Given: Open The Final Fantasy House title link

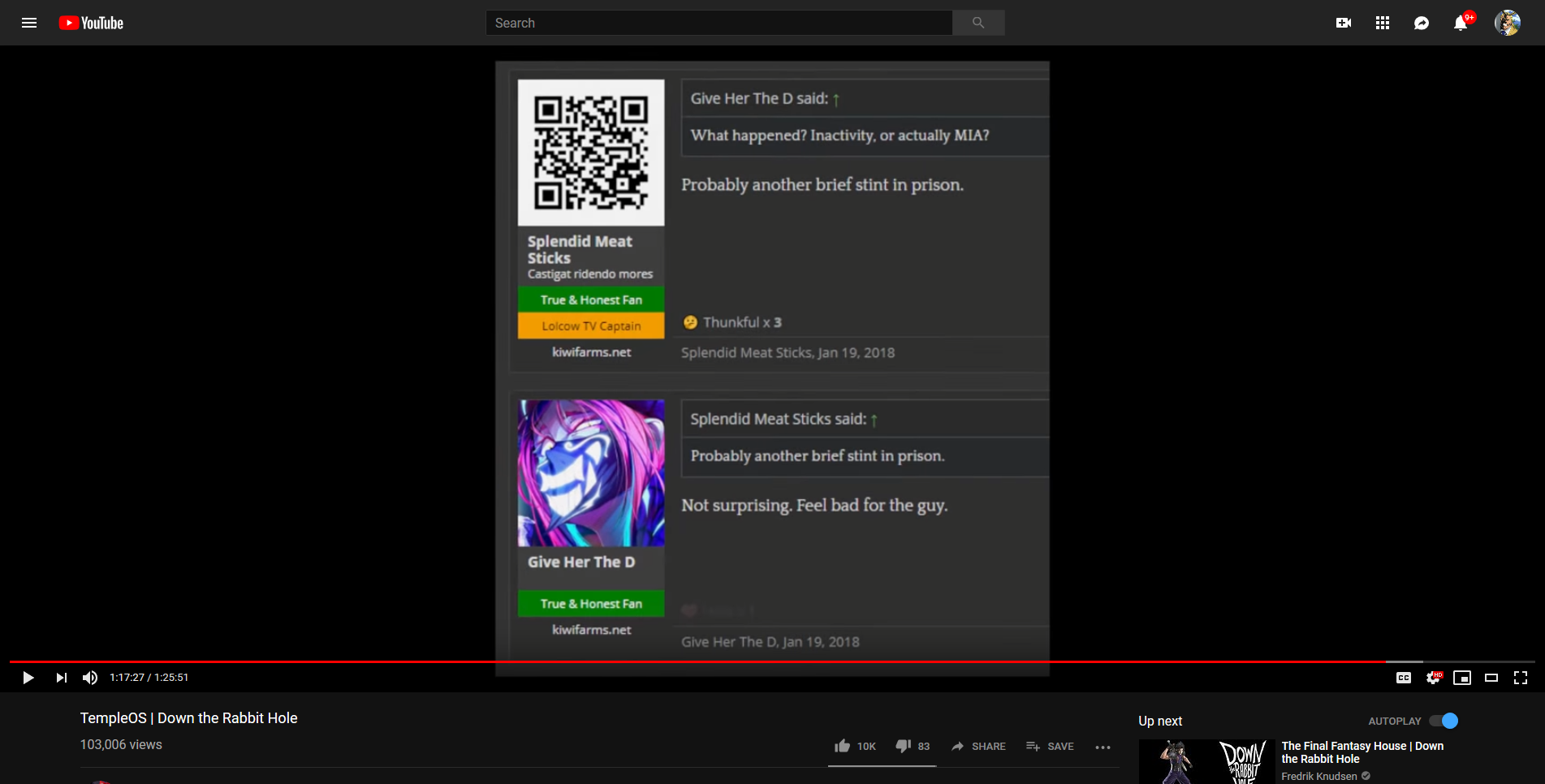Looking at the screenshot, I should pyautogui.click(x=1362, y=752).
